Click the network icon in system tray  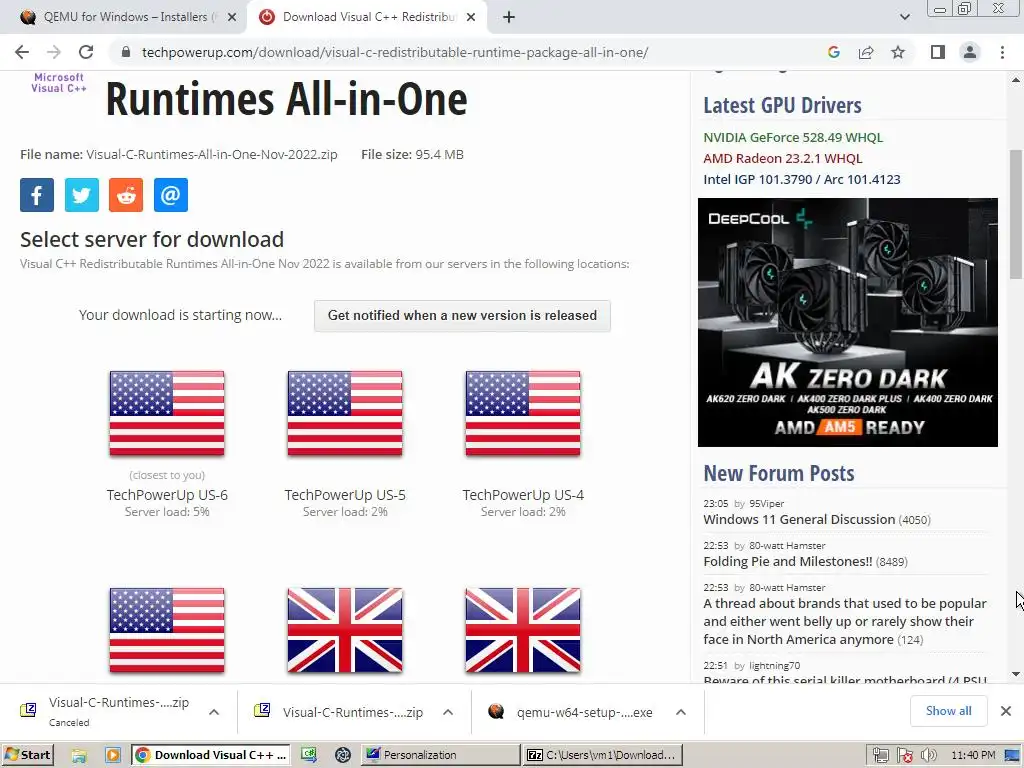[880, 755]
